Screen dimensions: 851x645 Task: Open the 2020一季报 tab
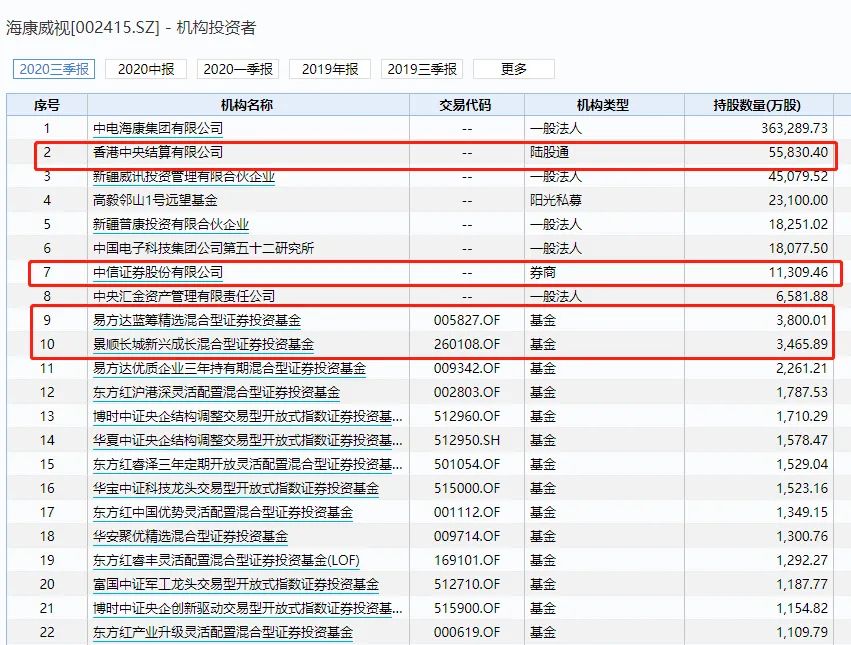tap(238, 69)
